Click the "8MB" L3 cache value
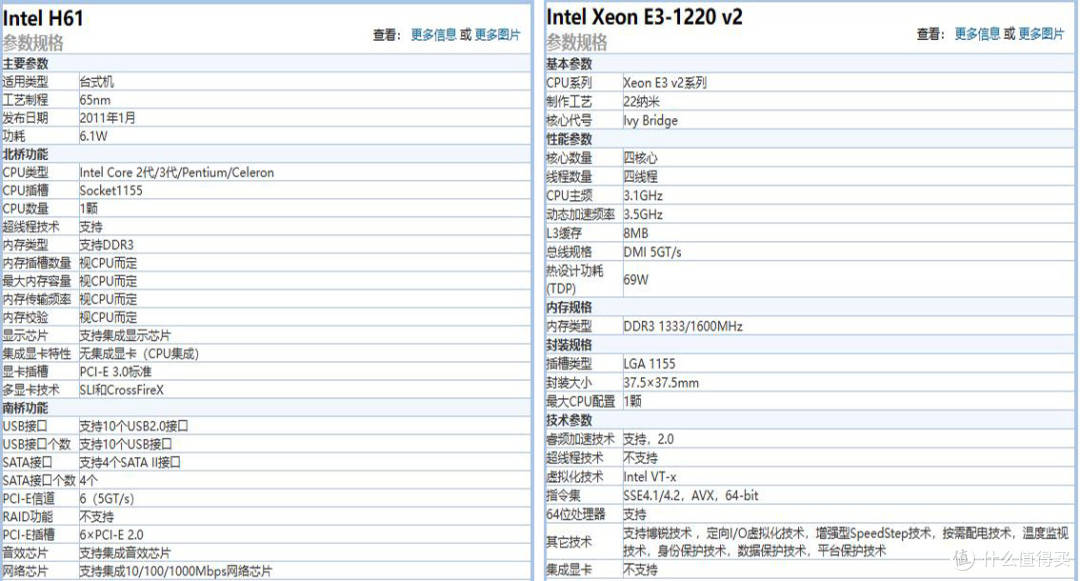 pyautogui.click(x=636, y=233)
